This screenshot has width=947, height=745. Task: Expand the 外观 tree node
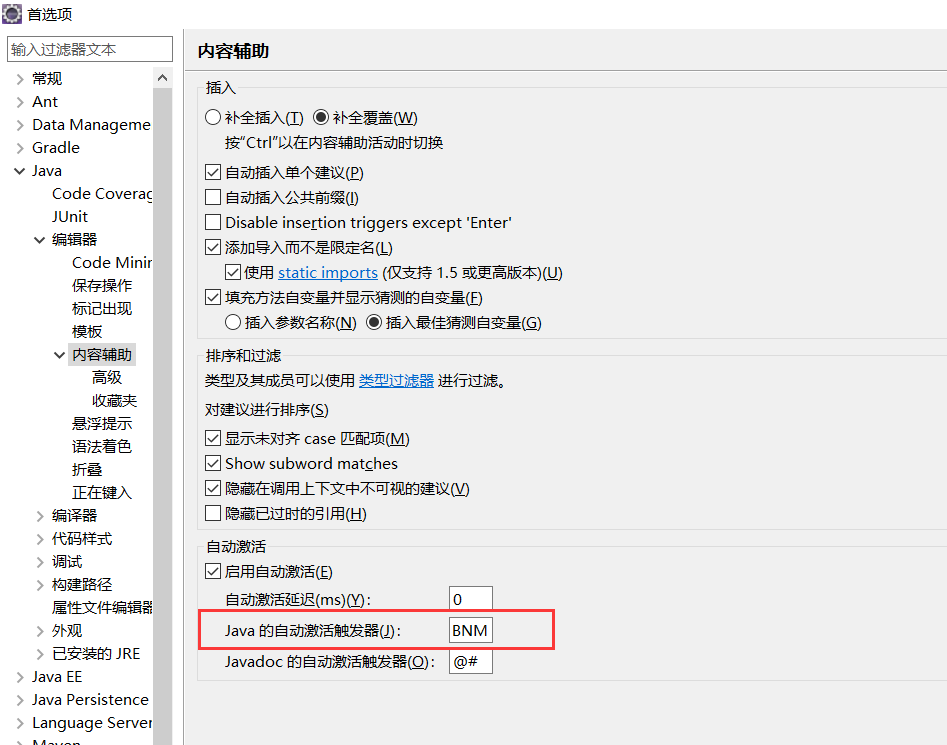click(40, 631)
